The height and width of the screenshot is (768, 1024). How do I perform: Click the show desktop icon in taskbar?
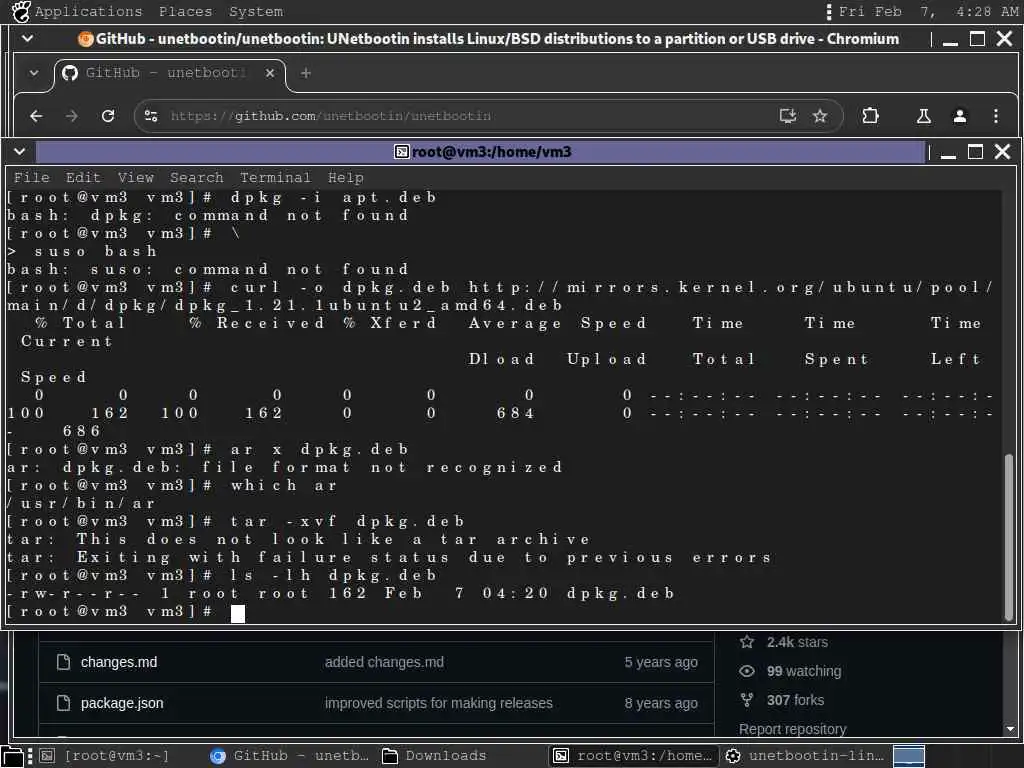(x=12, y=756)
